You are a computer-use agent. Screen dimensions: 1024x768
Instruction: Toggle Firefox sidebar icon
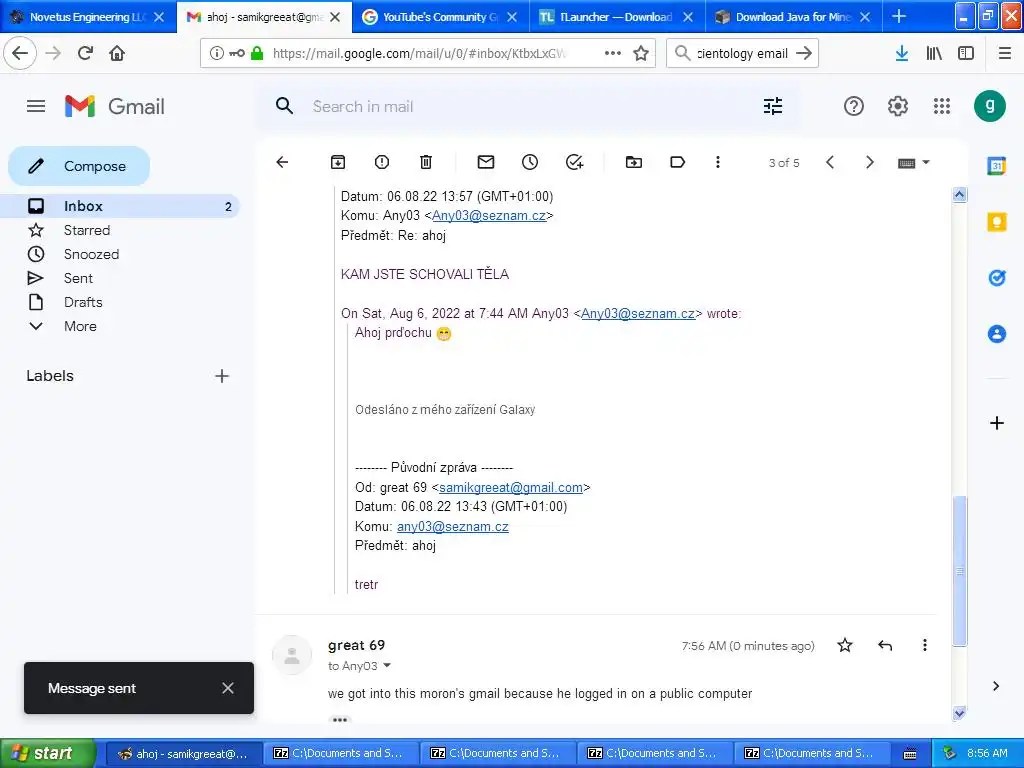pyautogui.click(x=966, y=53)
